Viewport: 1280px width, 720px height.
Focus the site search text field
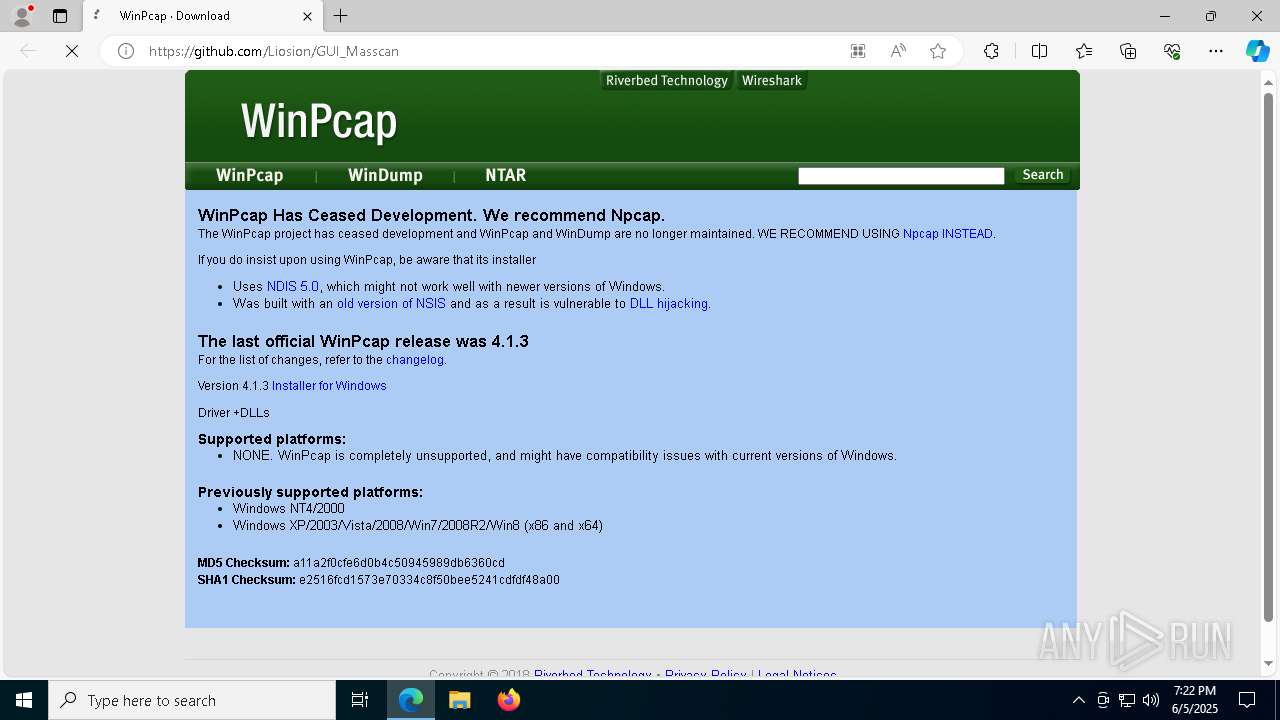pyautogui.click(x=901, y=176)
